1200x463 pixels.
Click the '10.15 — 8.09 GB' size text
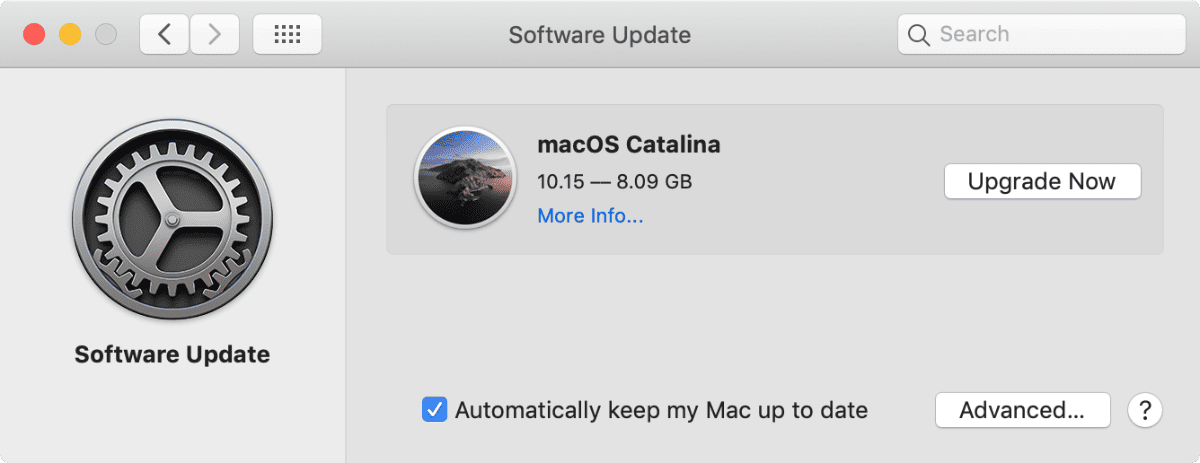614,182
